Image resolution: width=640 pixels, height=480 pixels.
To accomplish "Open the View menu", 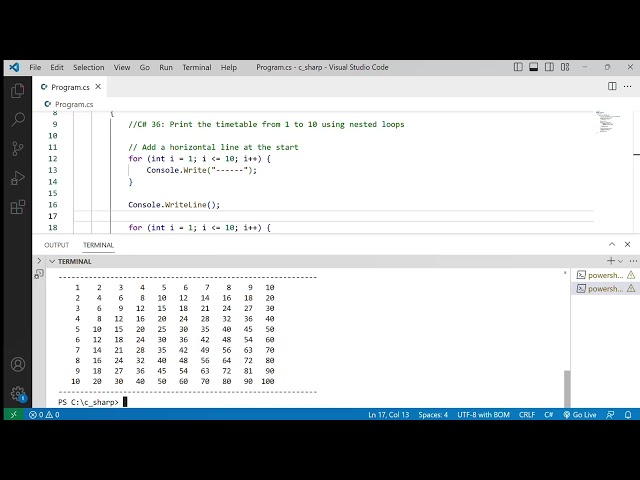I will (122, 67).
